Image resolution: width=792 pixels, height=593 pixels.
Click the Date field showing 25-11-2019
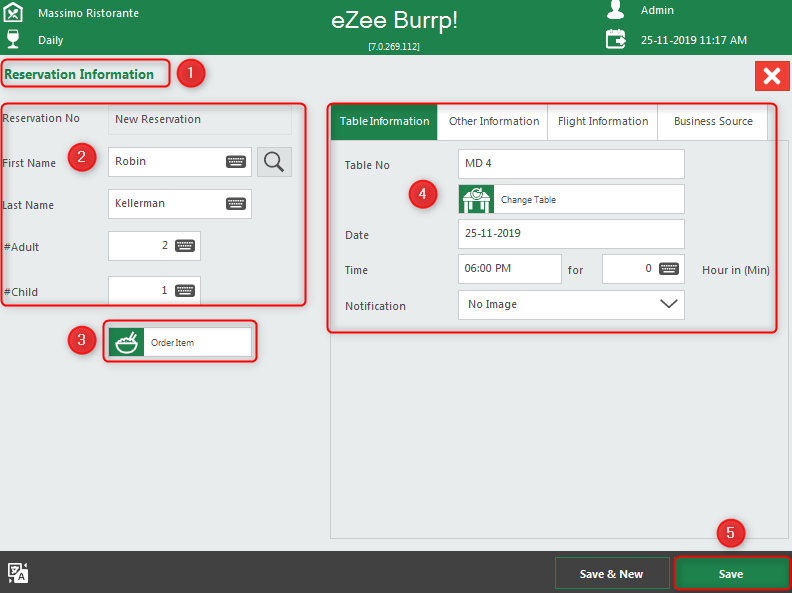point(571,234)
